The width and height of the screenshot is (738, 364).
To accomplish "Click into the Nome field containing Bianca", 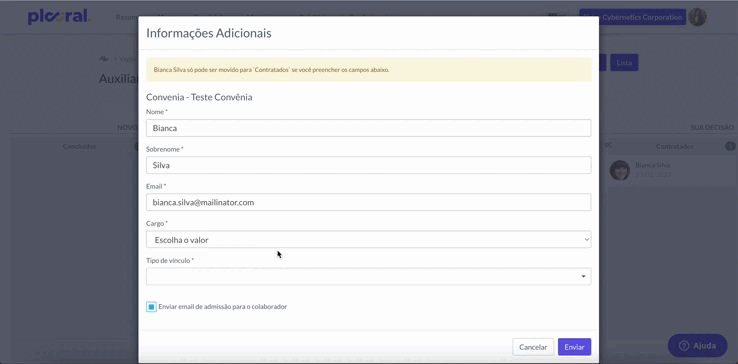I will [x=369, y=128].
